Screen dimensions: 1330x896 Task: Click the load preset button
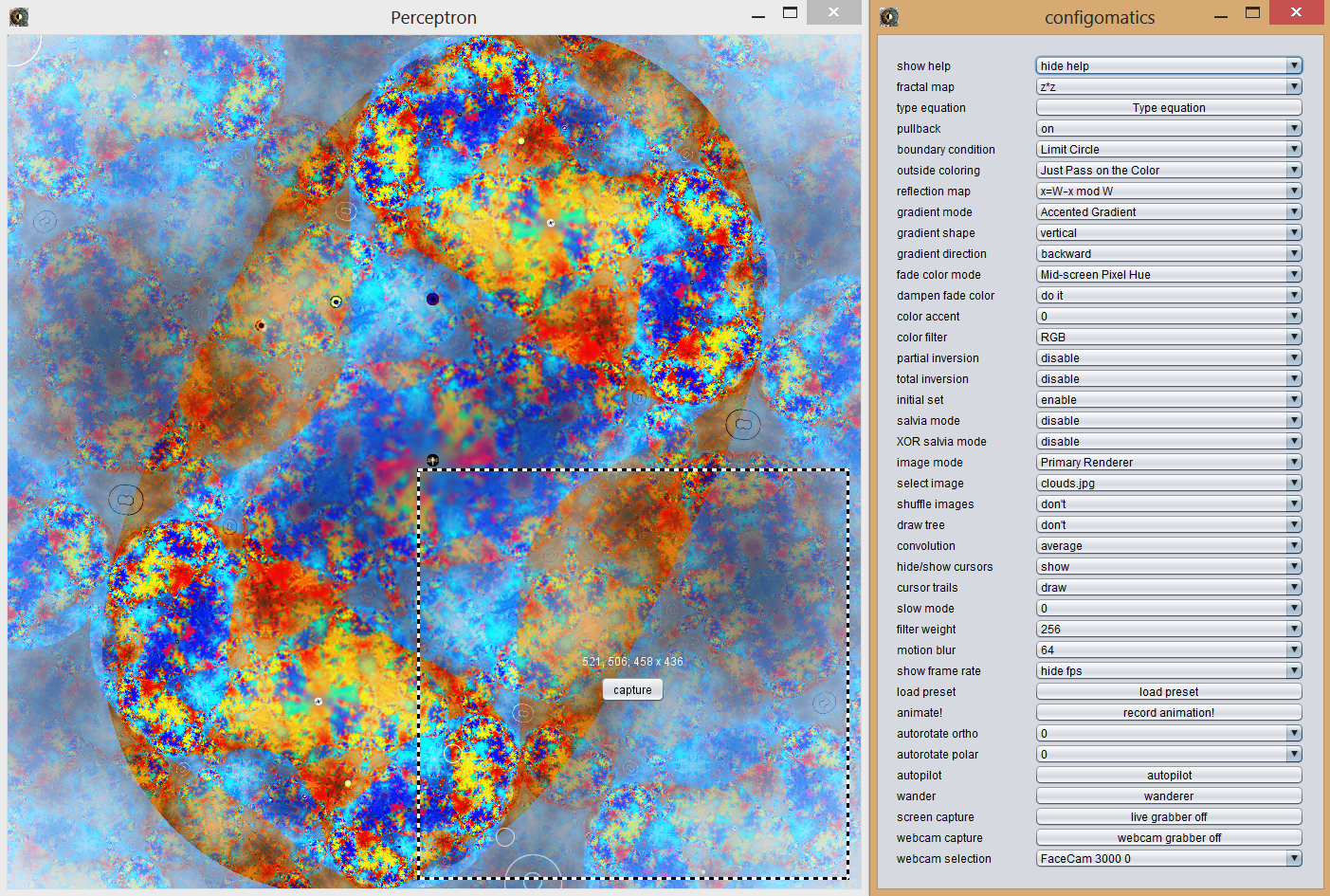tap(1169, 692)
